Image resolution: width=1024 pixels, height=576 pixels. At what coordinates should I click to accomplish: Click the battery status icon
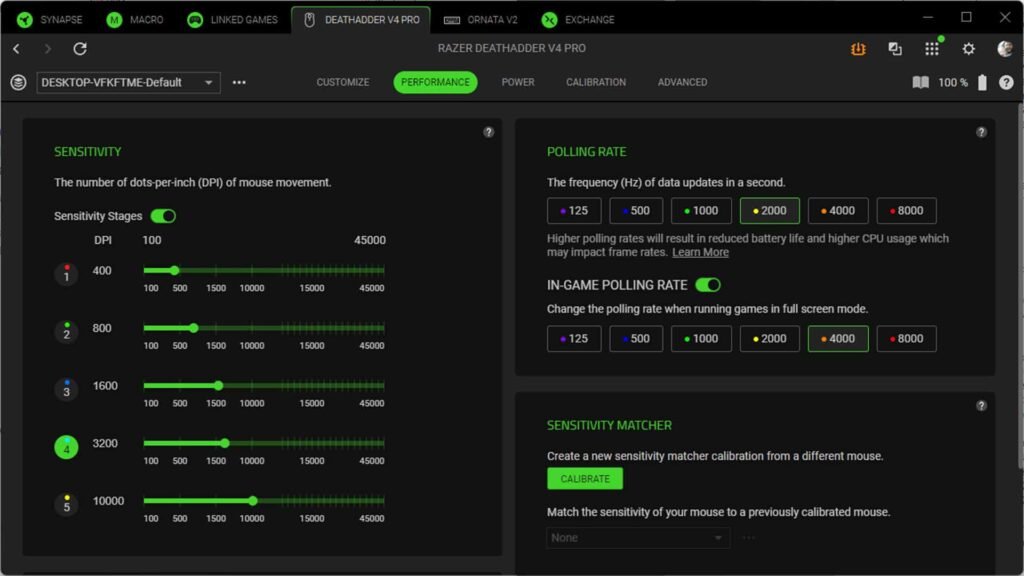[x=982, y=82]
